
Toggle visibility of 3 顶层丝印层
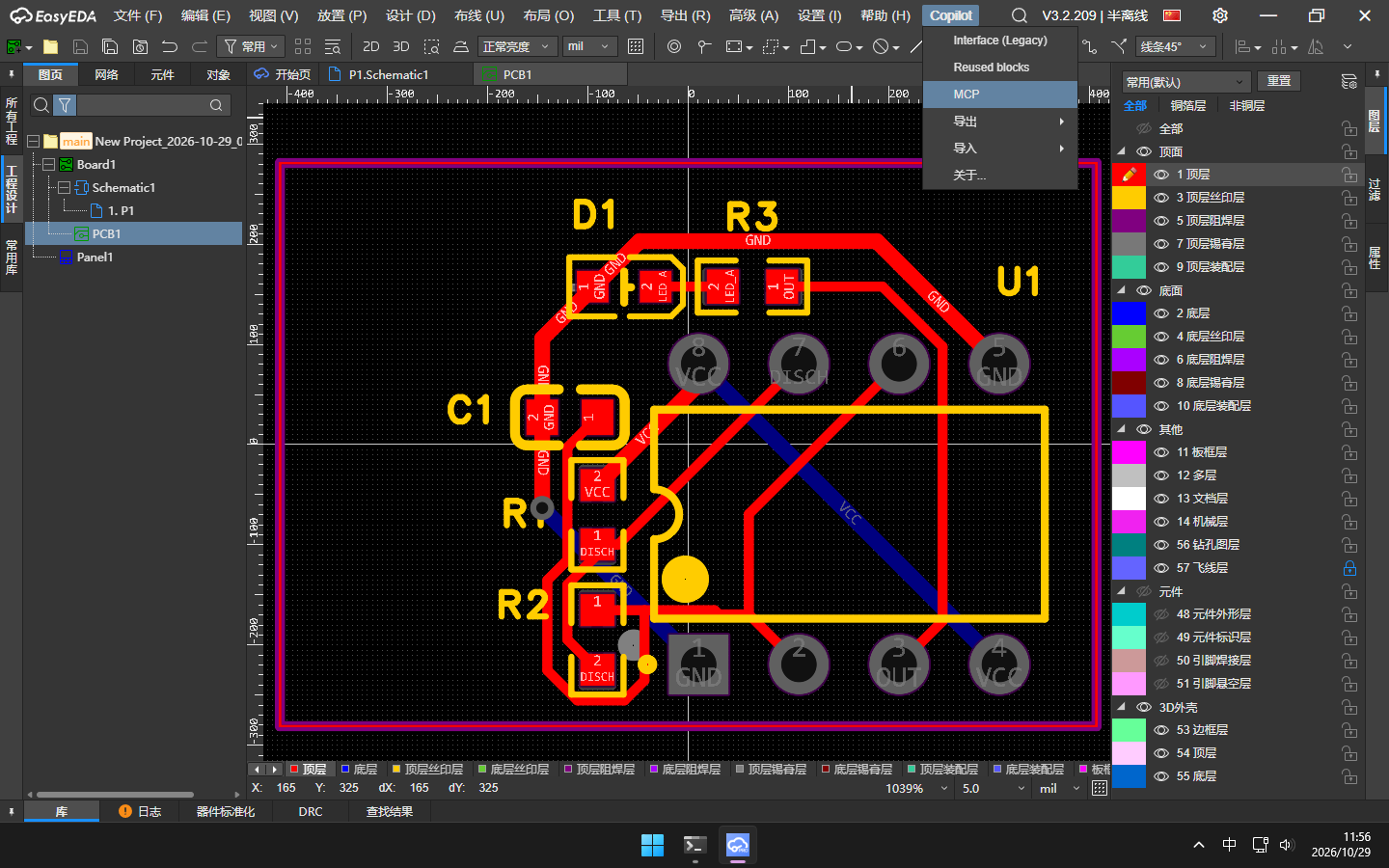click(x=1161, y=198)
